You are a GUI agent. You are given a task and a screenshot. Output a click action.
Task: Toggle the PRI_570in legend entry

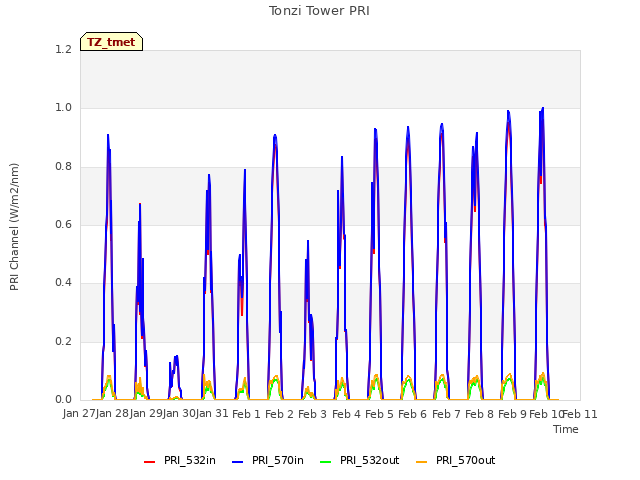pos(268,460)
